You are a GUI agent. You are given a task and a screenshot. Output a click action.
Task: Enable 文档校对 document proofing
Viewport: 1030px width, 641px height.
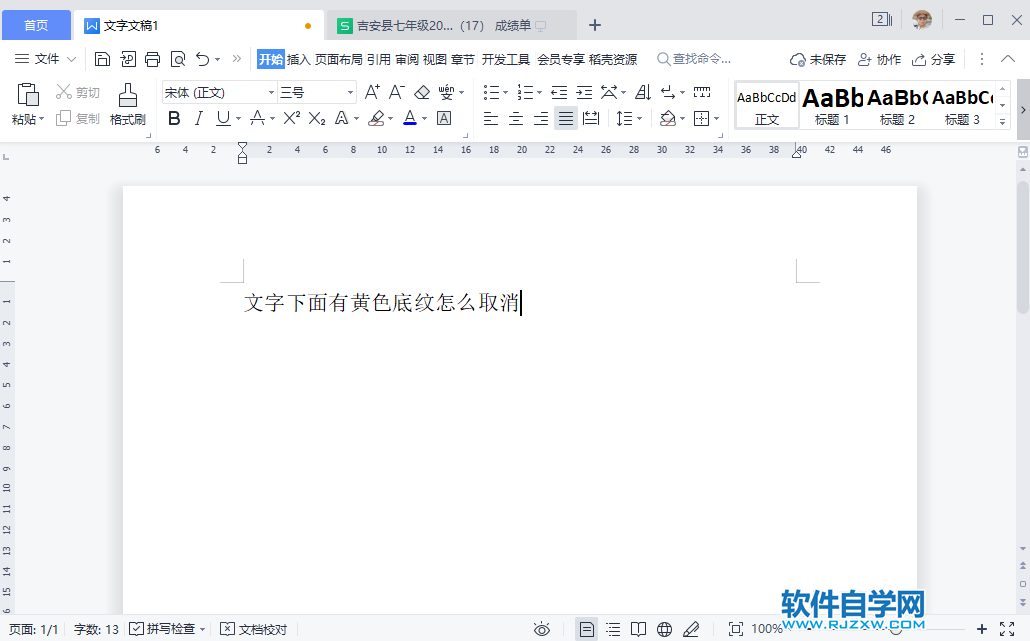tap(253, 630)
